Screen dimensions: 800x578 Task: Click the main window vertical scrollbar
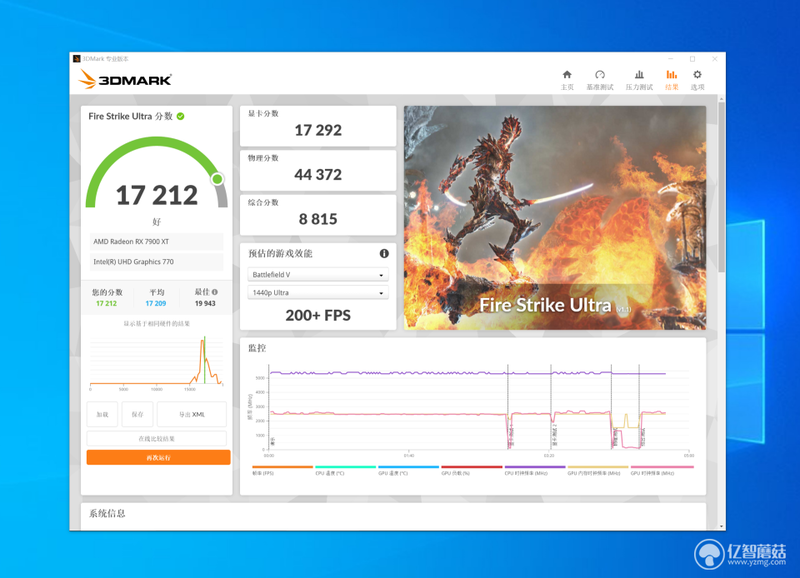(x=721, y=186)
